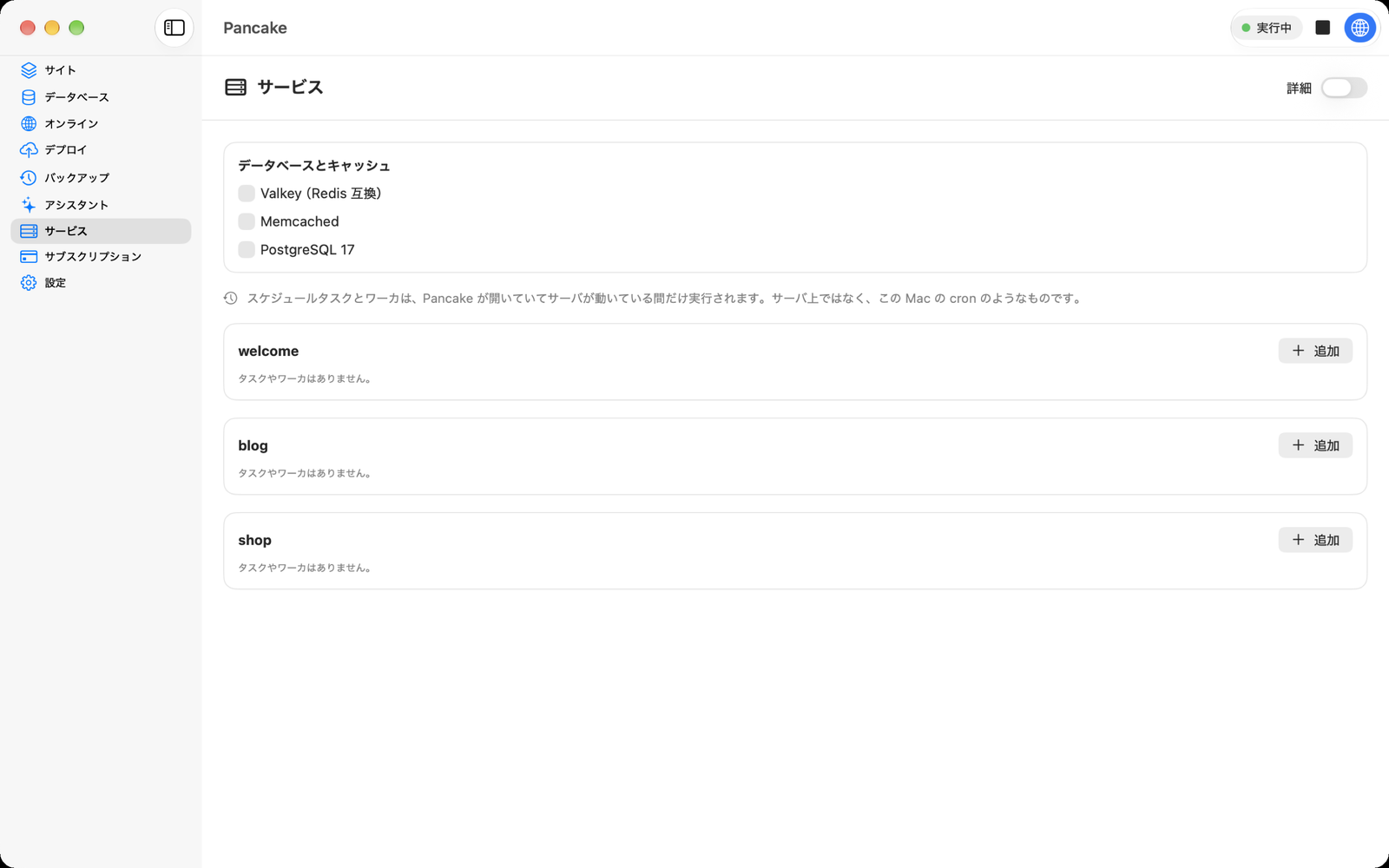Select サービス sidebar item
The height and width of the screenshot is (868, 1389).
click(x=101, y=231)
